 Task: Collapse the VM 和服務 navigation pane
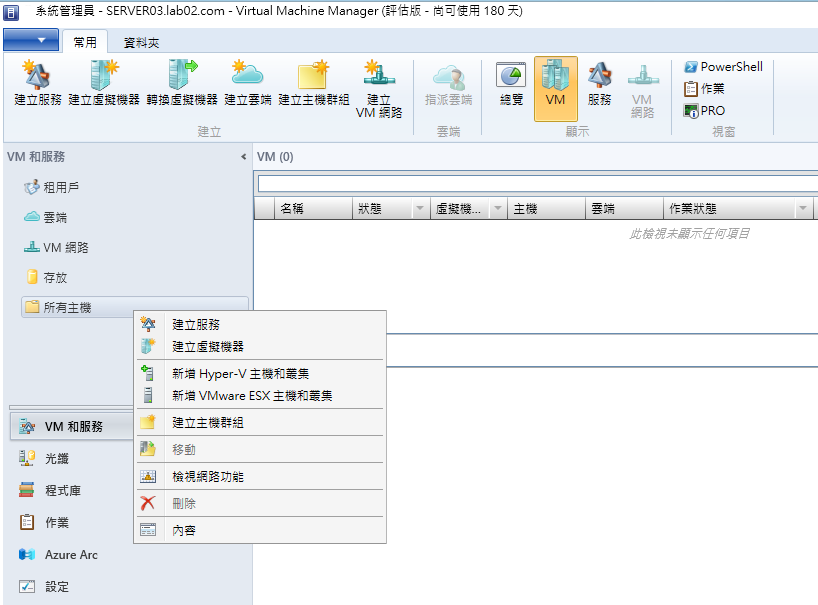click(244, 157)
